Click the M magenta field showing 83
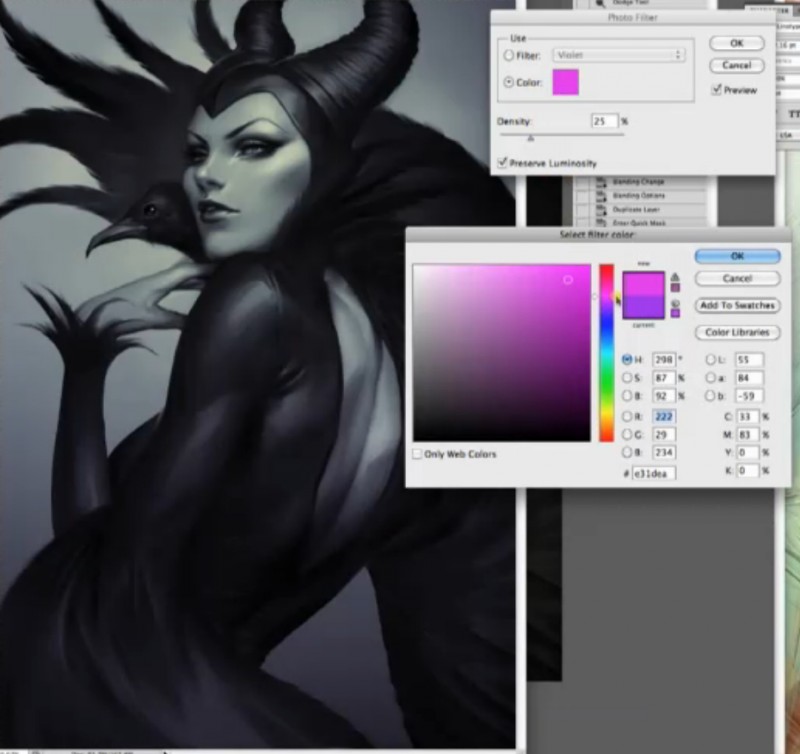 [x=747, y=435]
